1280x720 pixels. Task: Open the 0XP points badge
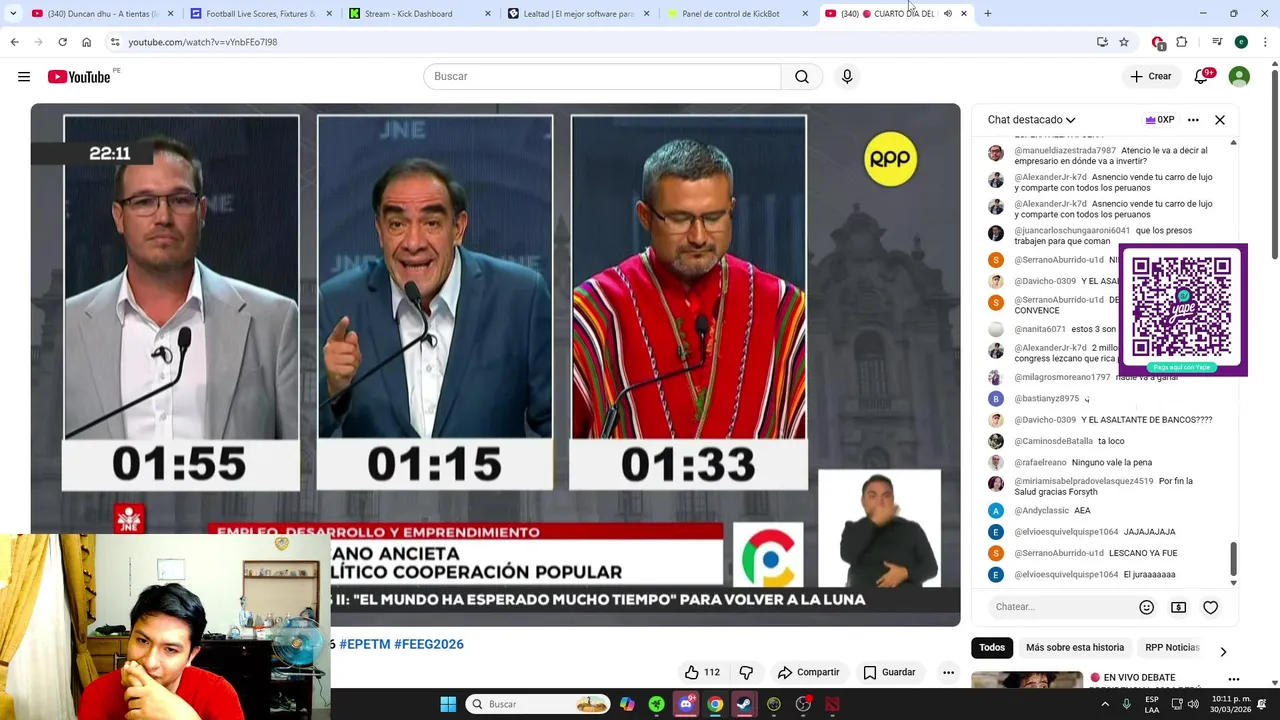(x=1160, y=120)
